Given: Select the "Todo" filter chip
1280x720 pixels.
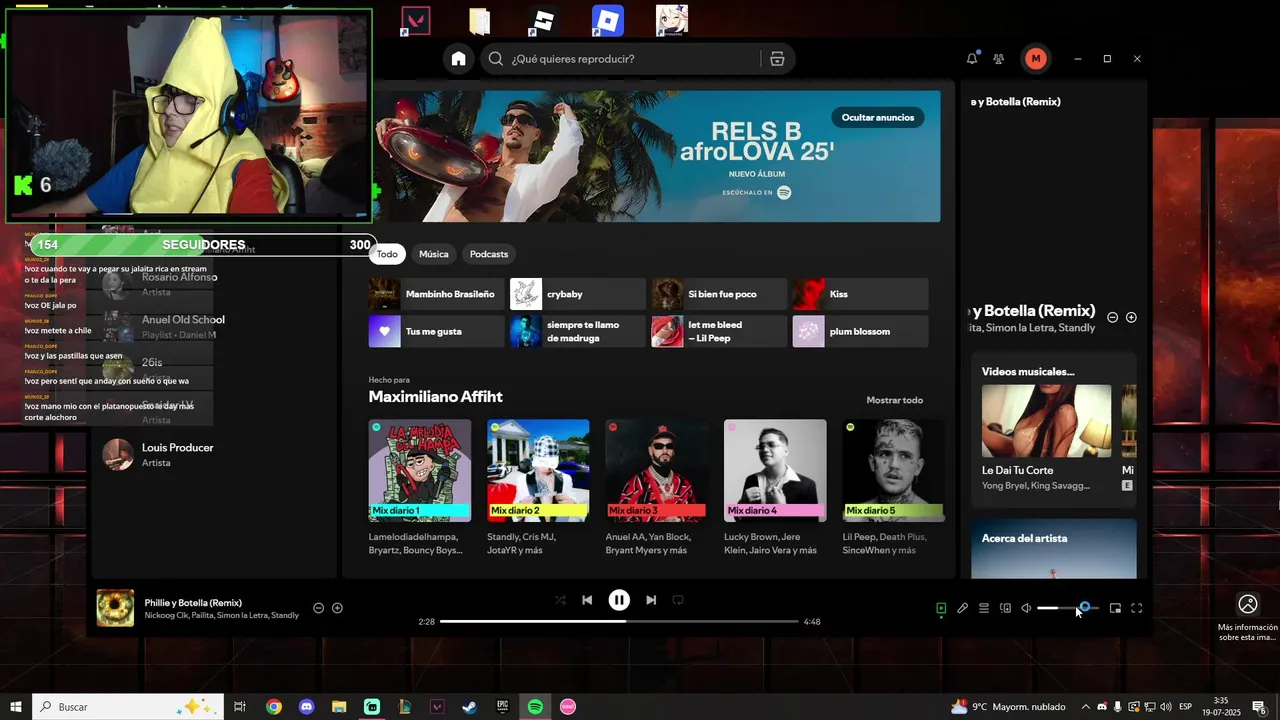Looking at the screenshot, I should tap(387, 254).
